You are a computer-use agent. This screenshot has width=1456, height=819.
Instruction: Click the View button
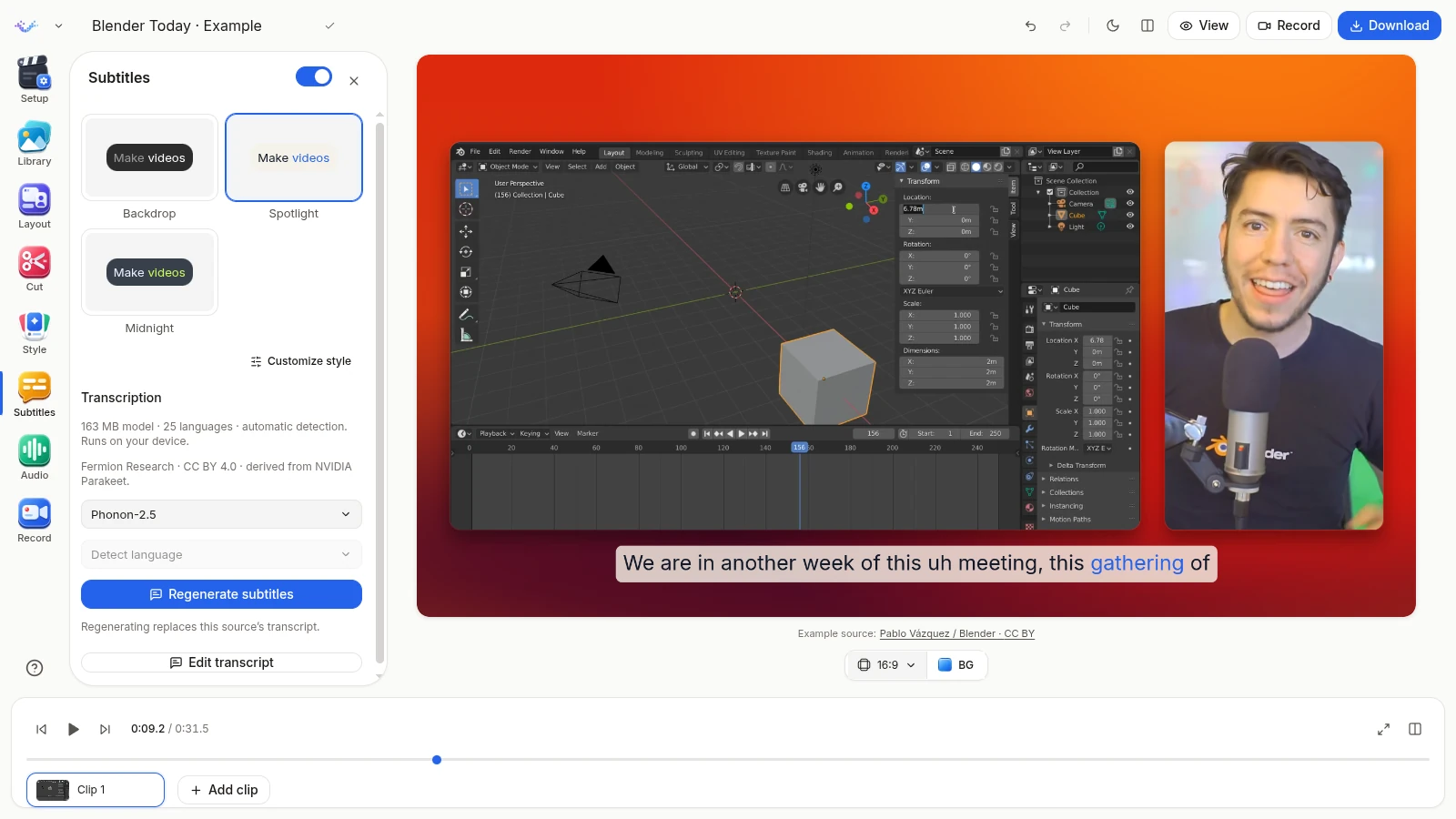[x=1204, y=25]
